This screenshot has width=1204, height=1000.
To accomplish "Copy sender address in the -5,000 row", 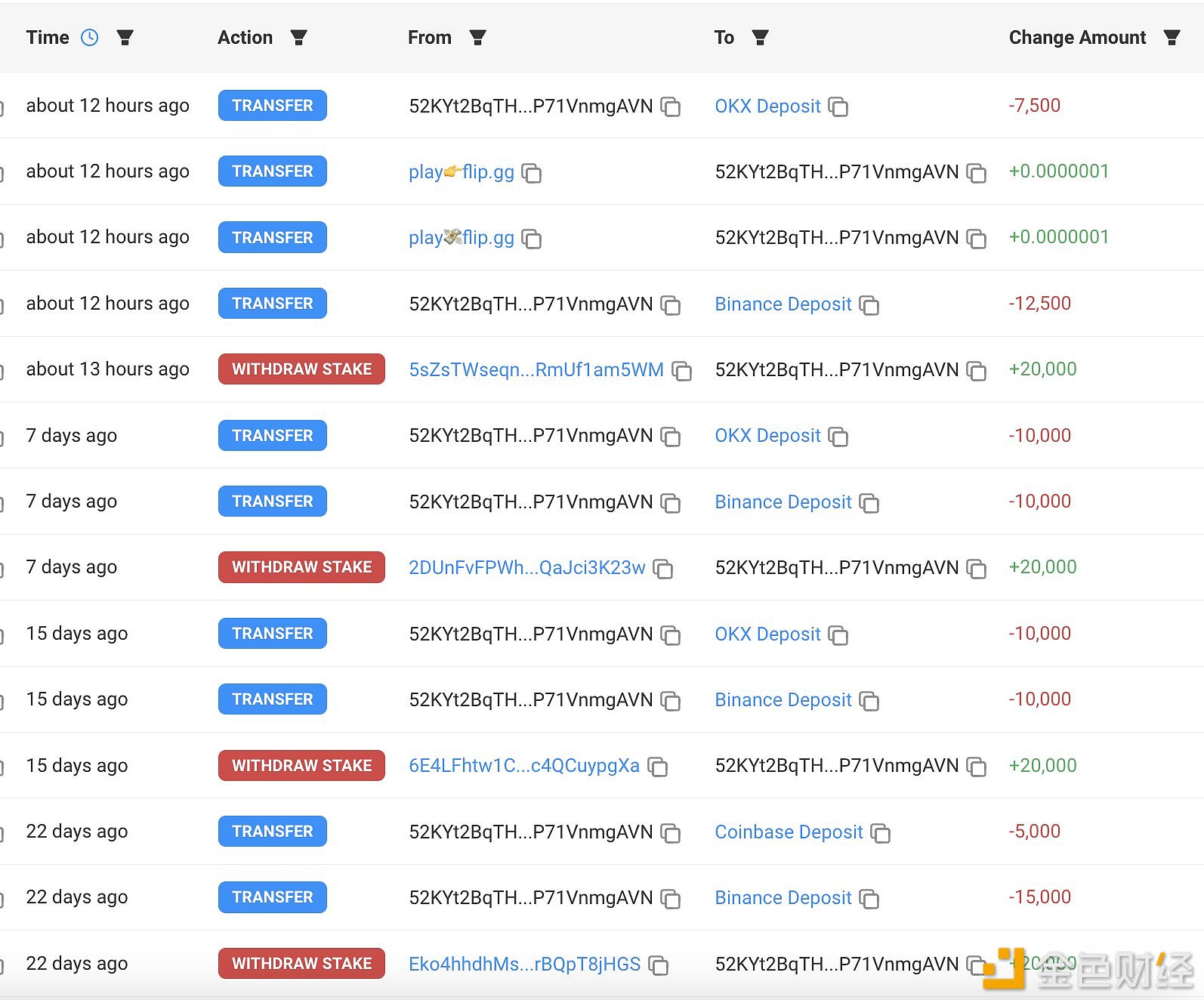I will (x=671, y=833).
